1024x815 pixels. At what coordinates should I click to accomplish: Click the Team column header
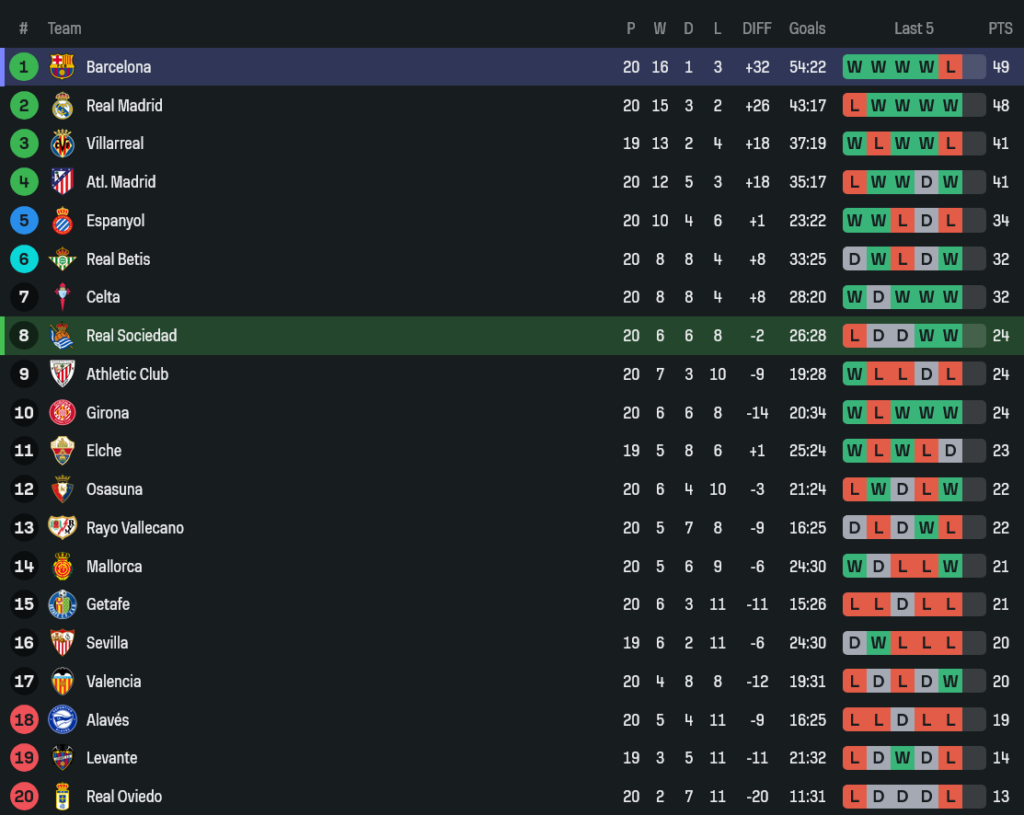pyautogui.click(x=65, y=28)
